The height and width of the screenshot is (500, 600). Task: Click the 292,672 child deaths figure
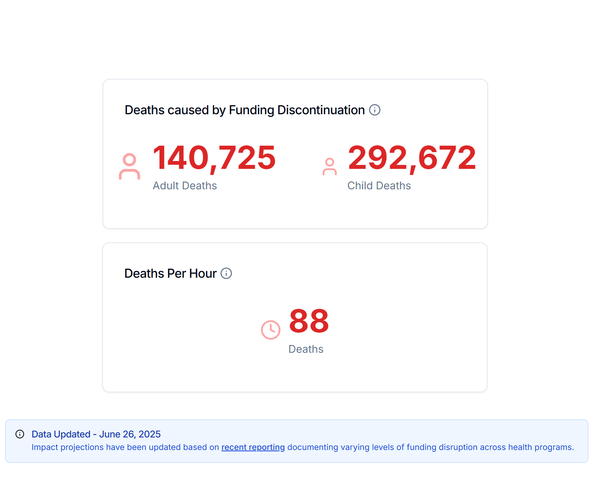pyautogui.click(x=411, y=158)
